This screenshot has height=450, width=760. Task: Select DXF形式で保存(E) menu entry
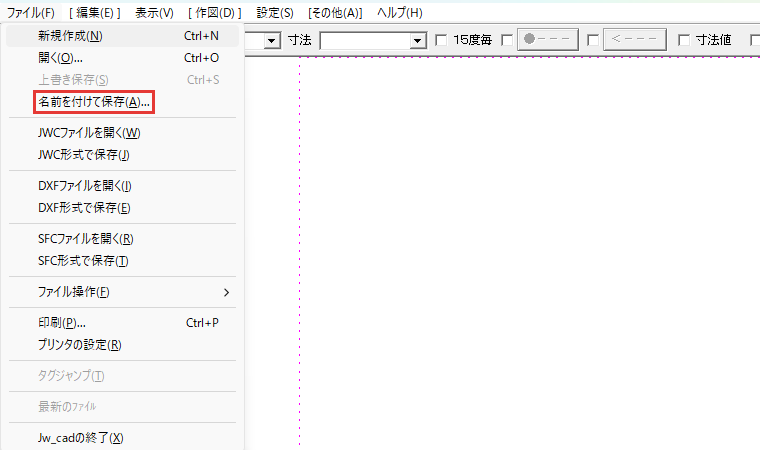122,208
